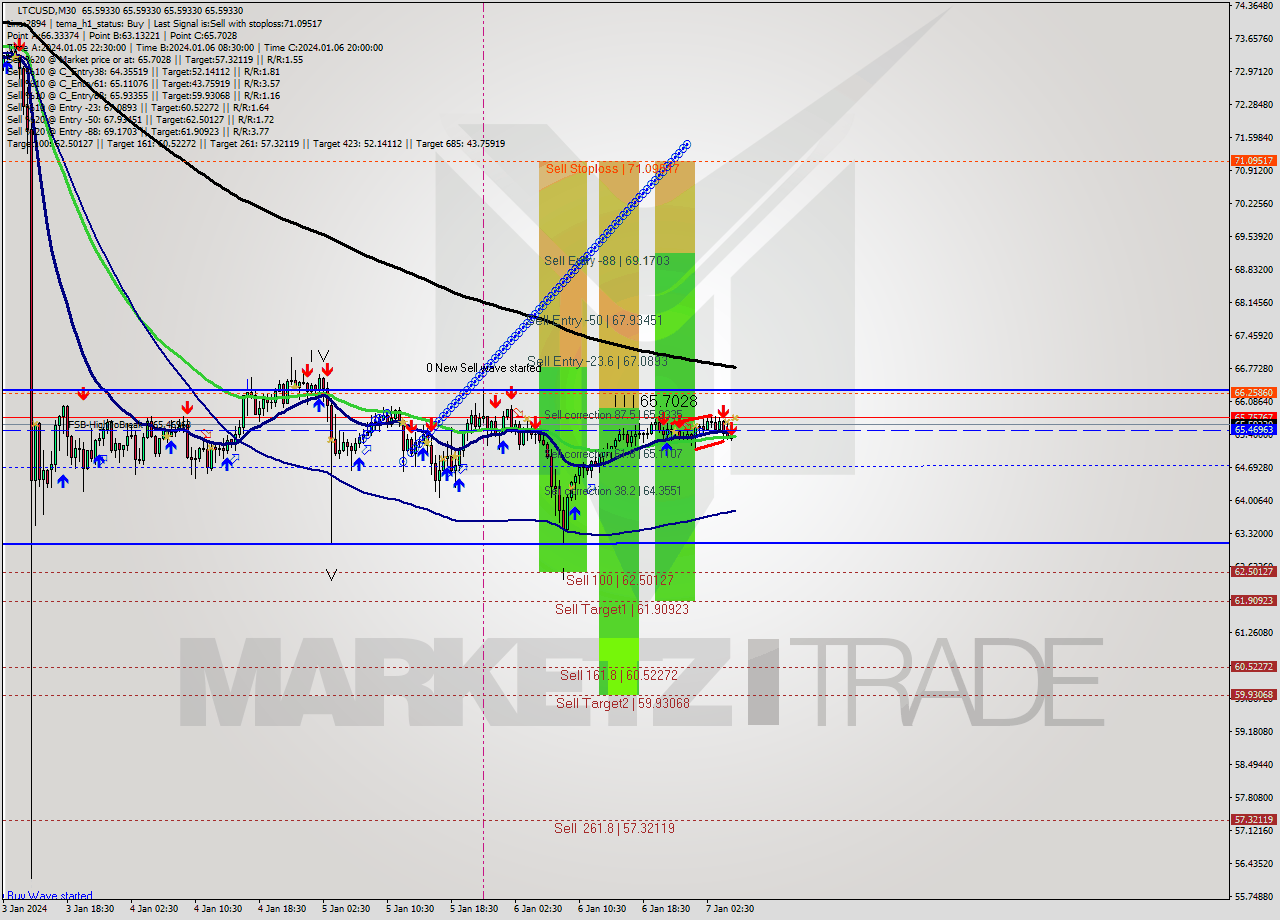Click the '3 Jan 2024' date on time axis
Image resolution: width=1280 pixels, height=920 pixels.
pos(24,909)
